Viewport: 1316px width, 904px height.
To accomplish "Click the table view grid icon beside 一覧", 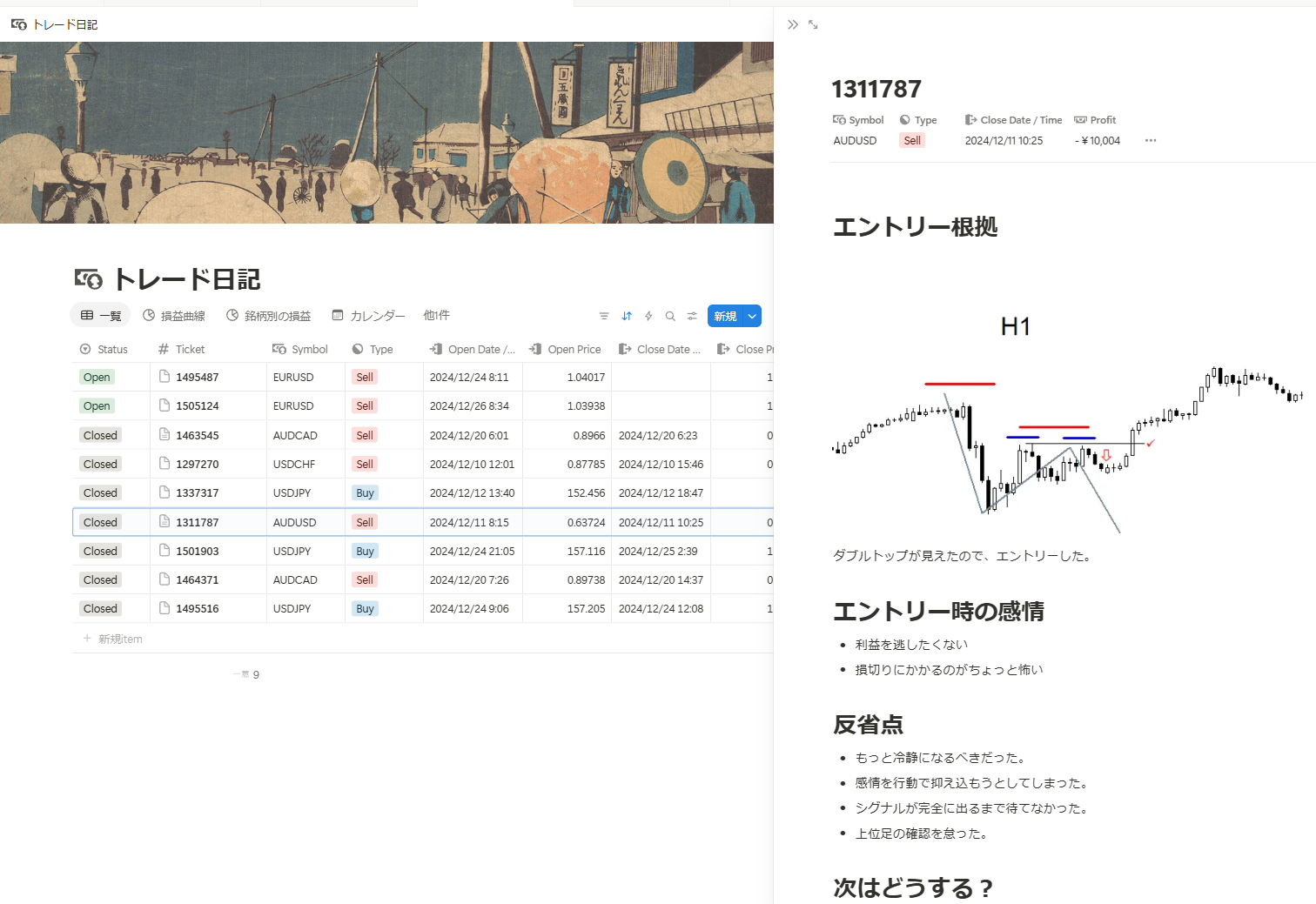I will click(x=88, y=315).
